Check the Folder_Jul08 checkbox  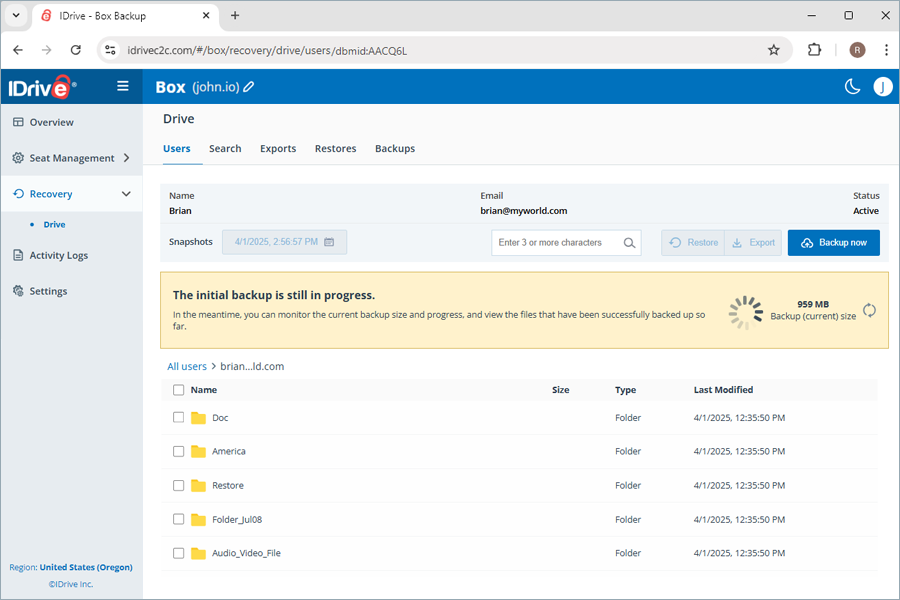tap(179, 519)
